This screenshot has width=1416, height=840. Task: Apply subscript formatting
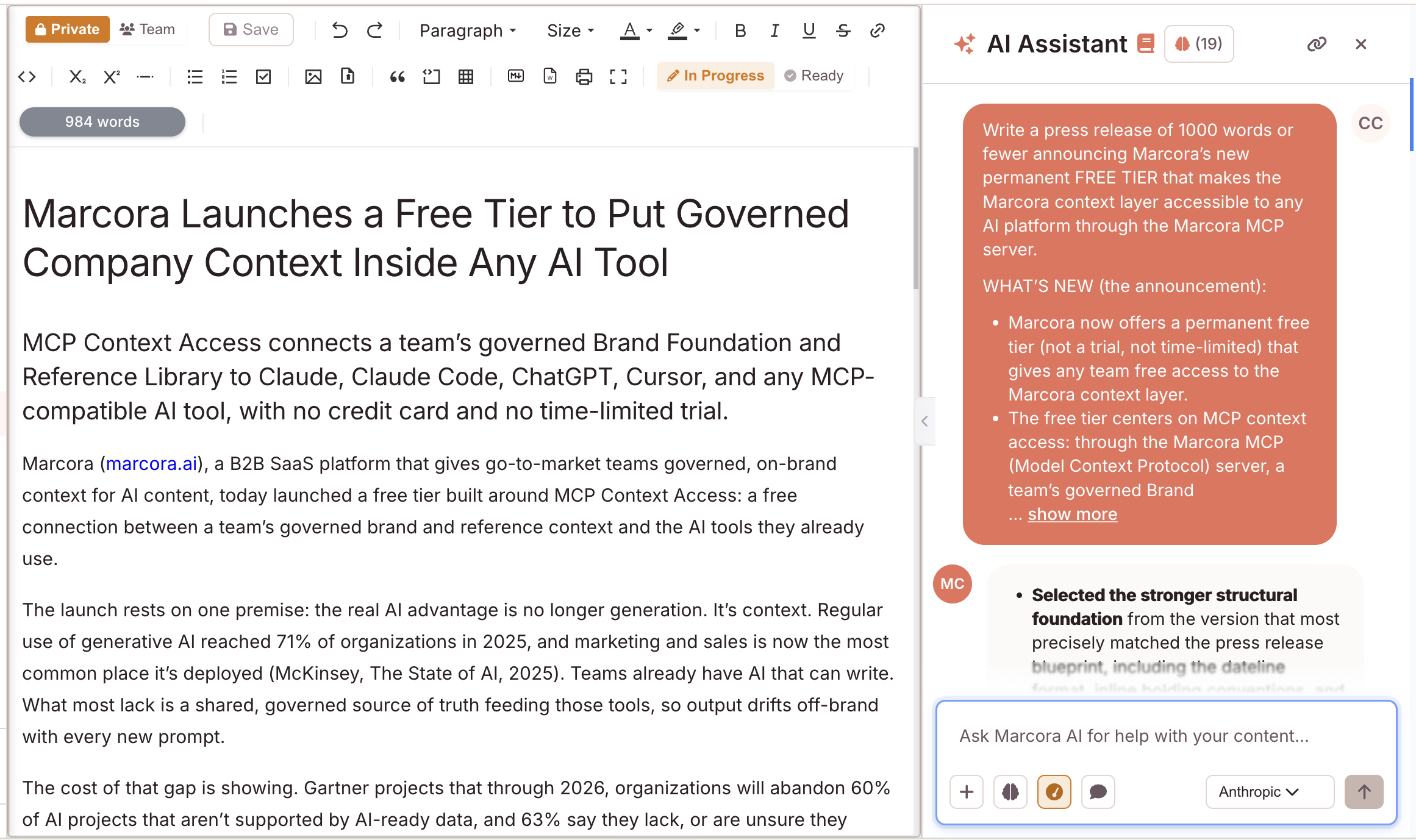(77, 76)
